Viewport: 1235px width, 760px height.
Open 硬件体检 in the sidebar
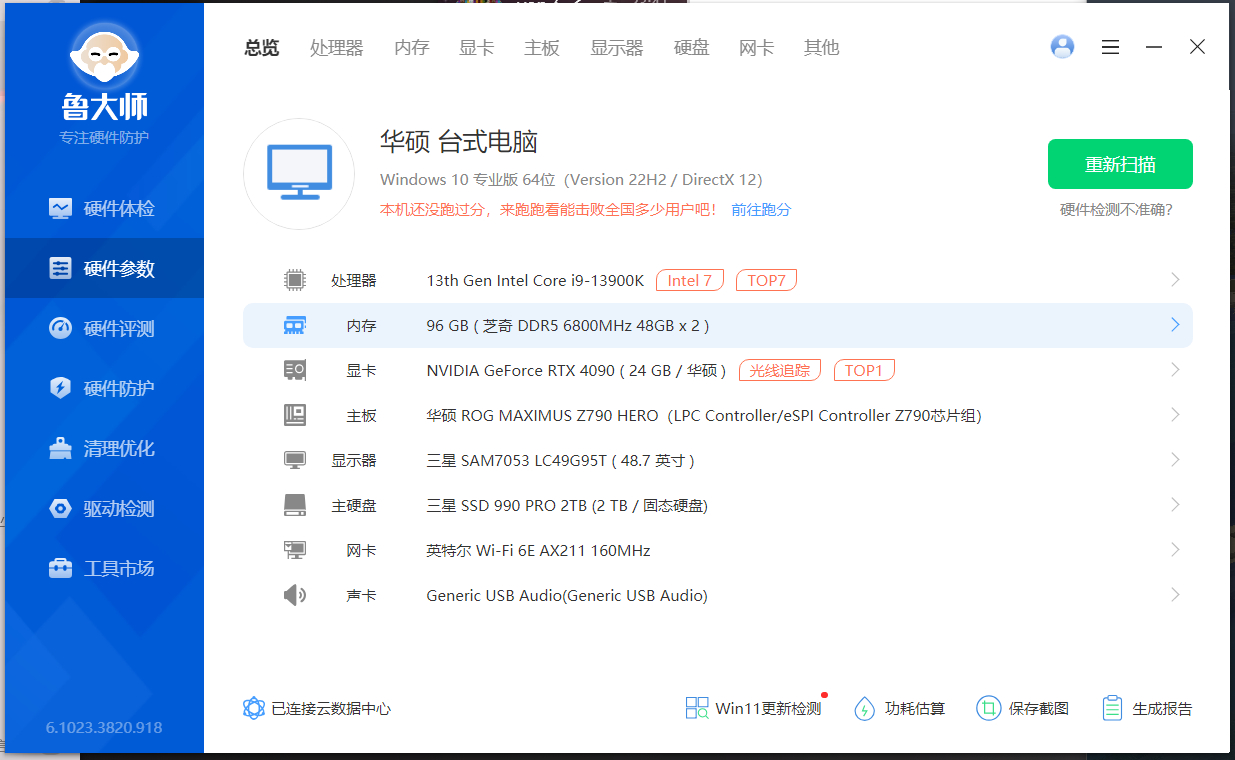104,209
